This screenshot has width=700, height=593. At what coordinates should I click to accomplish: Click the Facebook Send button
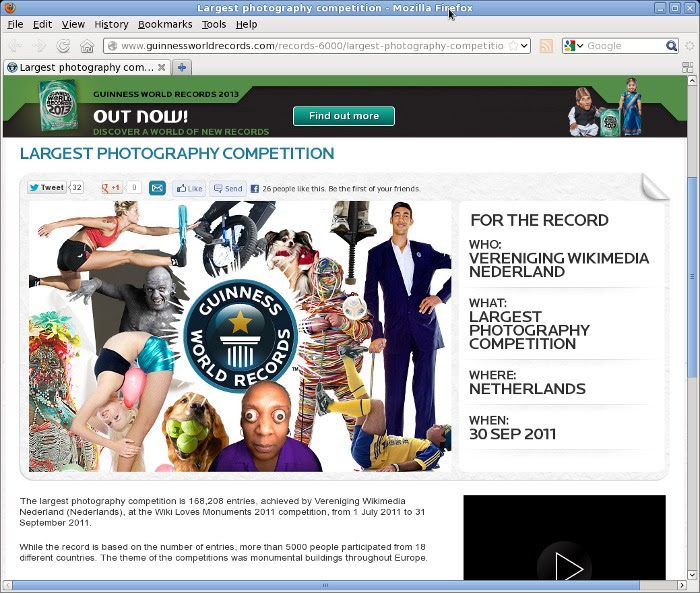pyautogui.click(x=228, y=188)
